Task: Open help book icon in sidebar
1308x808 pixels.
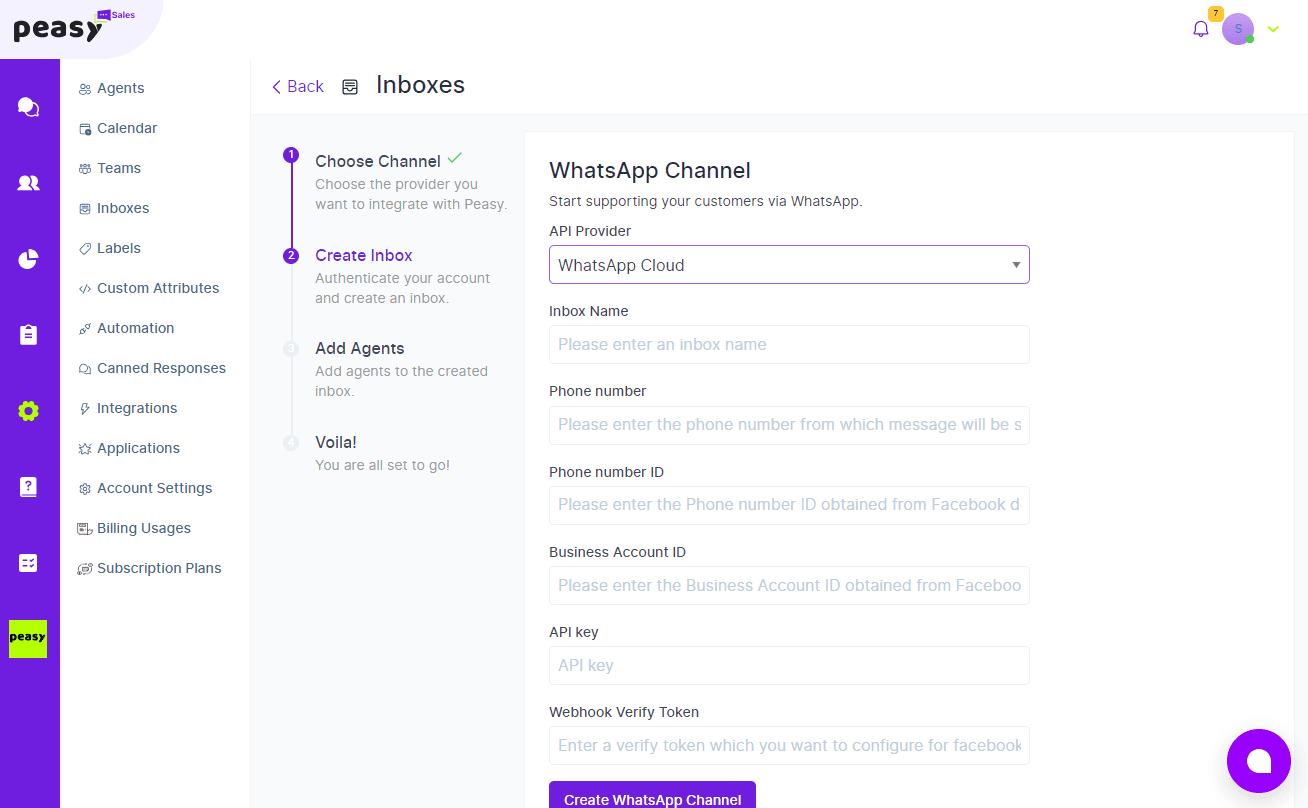Action: [29, 487]
